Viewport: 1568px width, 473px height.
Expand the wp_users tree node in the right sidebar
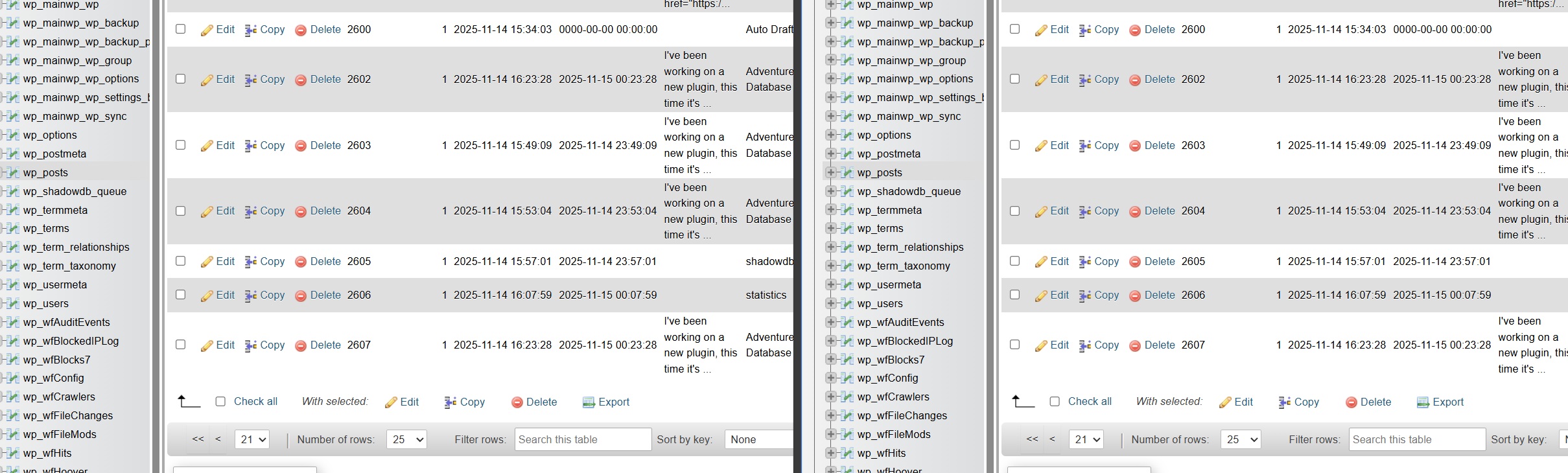pos(830,303)
